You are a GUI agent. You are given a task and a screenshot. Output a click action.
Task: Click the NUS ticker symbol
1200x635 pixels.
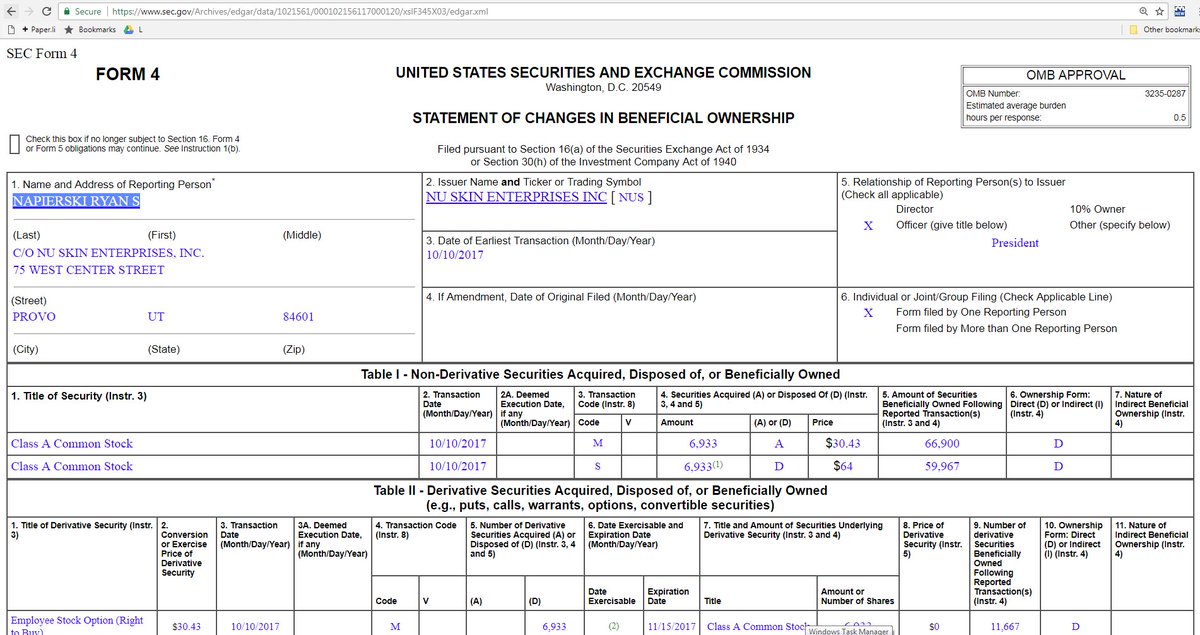point(631,198)
